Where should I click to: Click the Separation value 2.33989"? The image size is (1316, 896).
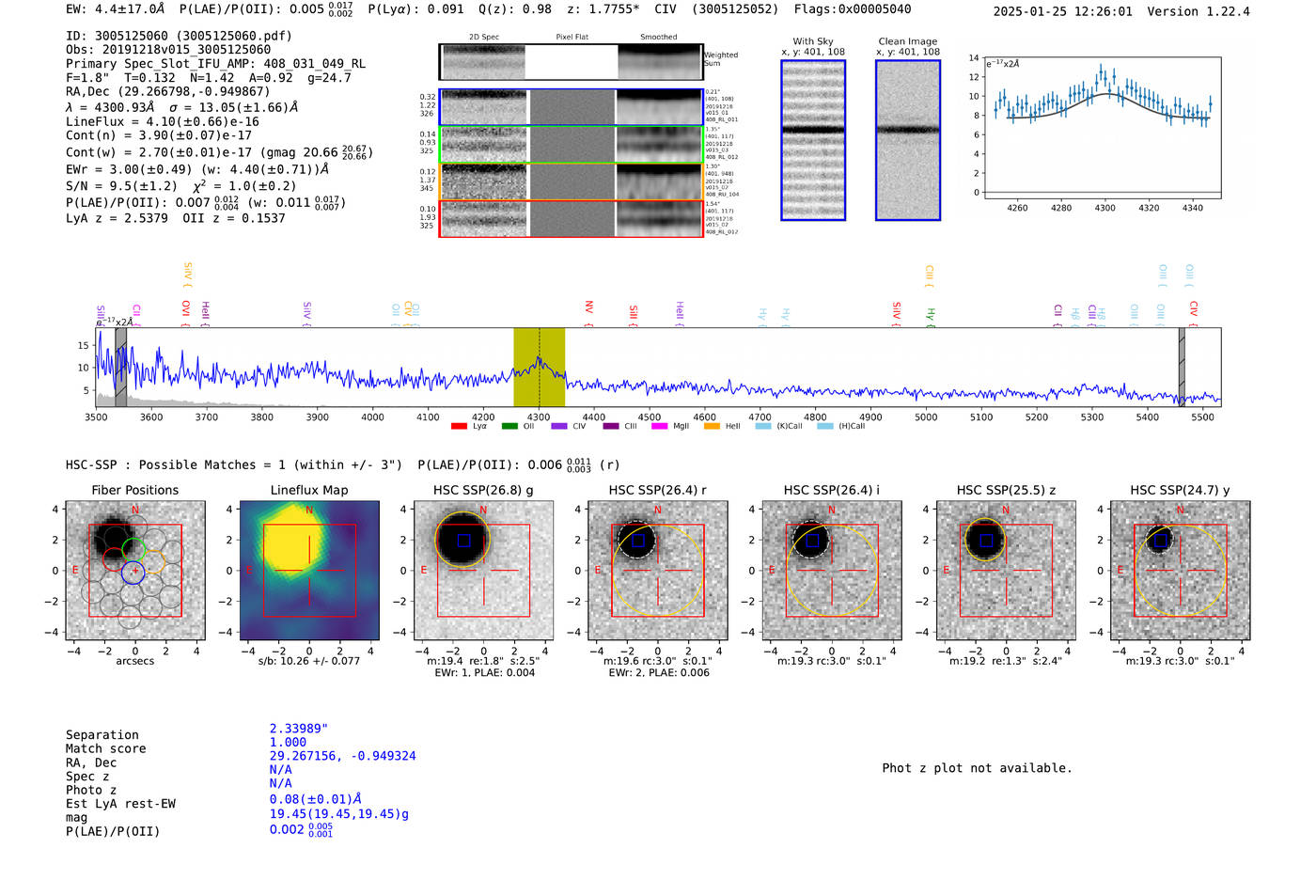point(299,729)
